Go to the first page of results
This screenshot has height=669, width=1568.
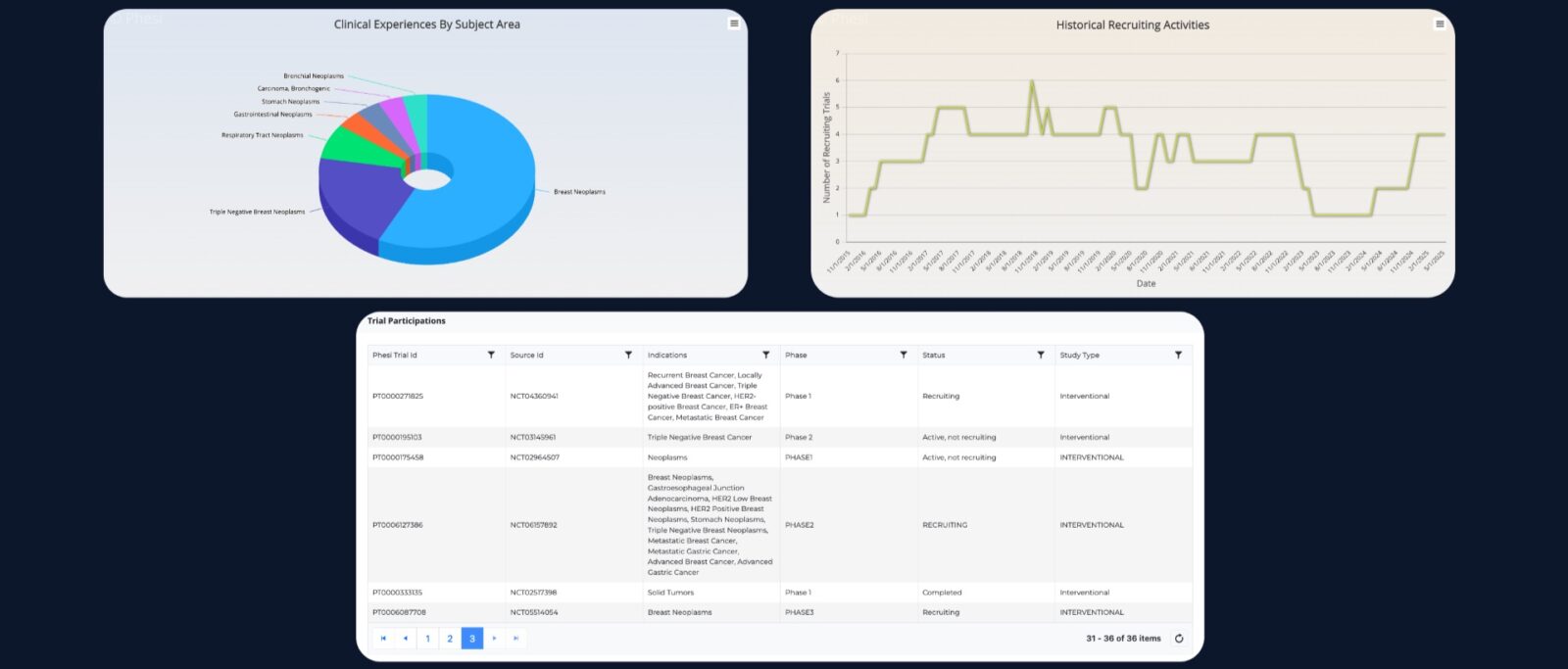click(x=383, y=639)
